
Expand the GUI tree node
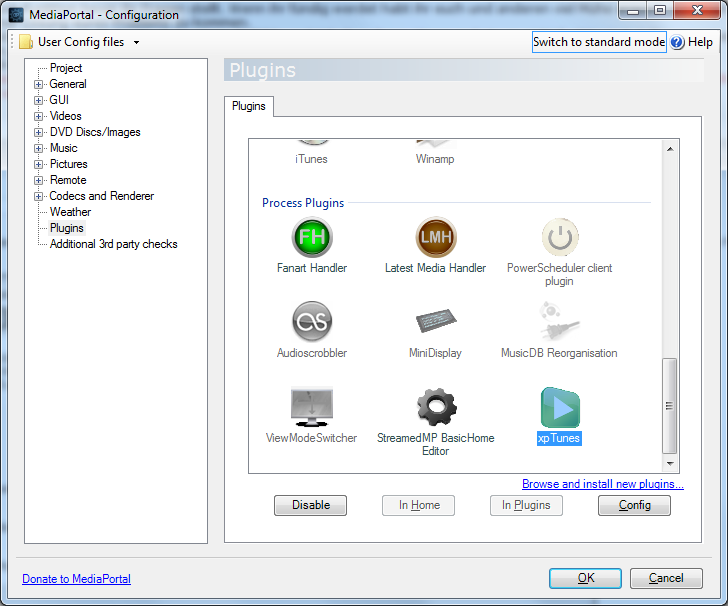point(39,100)
